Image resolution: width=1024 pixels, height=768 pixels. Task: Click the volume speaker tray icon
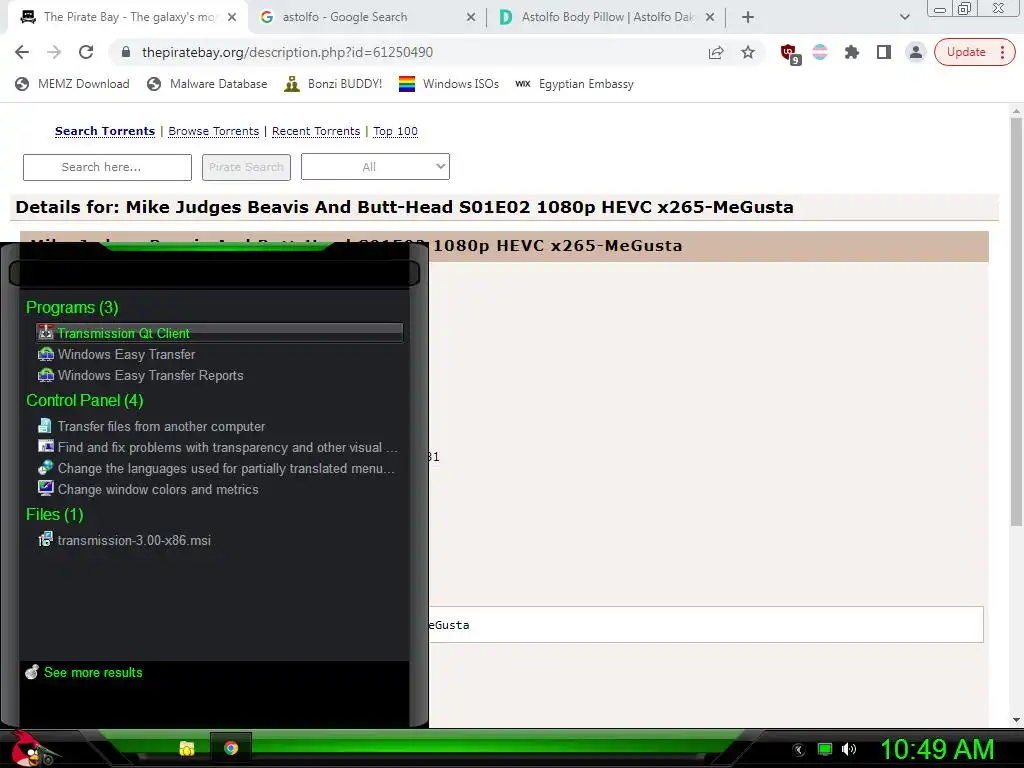[848, 750]
